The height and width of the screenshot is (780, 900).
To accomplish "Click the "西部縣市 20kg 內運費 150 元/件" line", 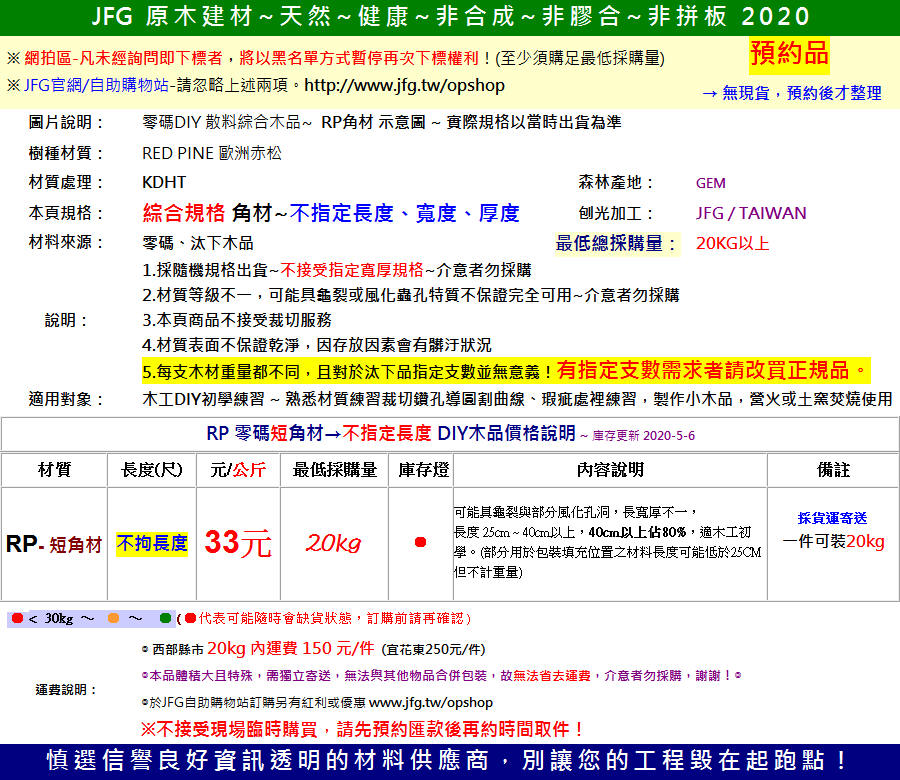I will pyautogui.click(x=258, y=649).
